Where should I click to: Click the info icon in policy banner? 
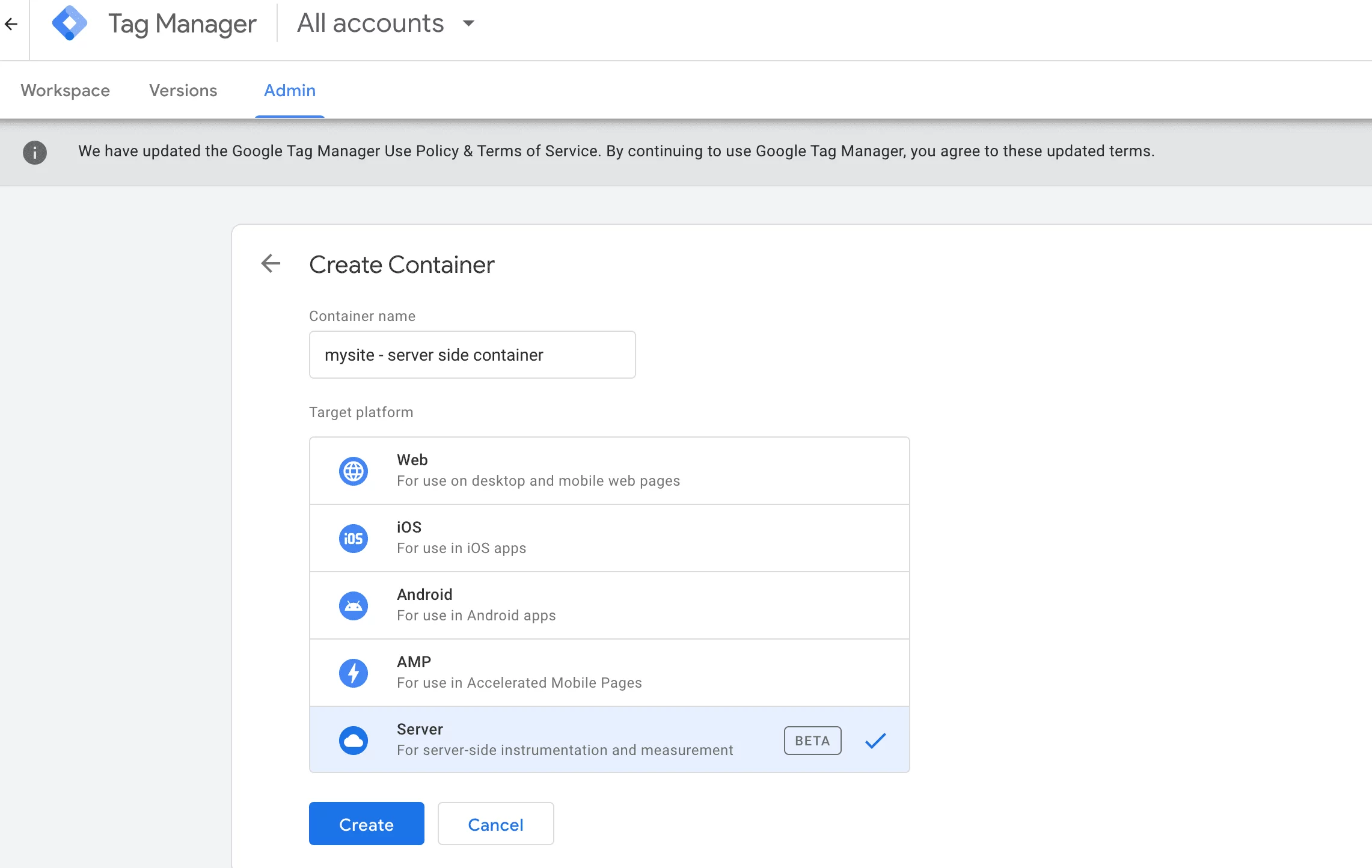[35, 152]
